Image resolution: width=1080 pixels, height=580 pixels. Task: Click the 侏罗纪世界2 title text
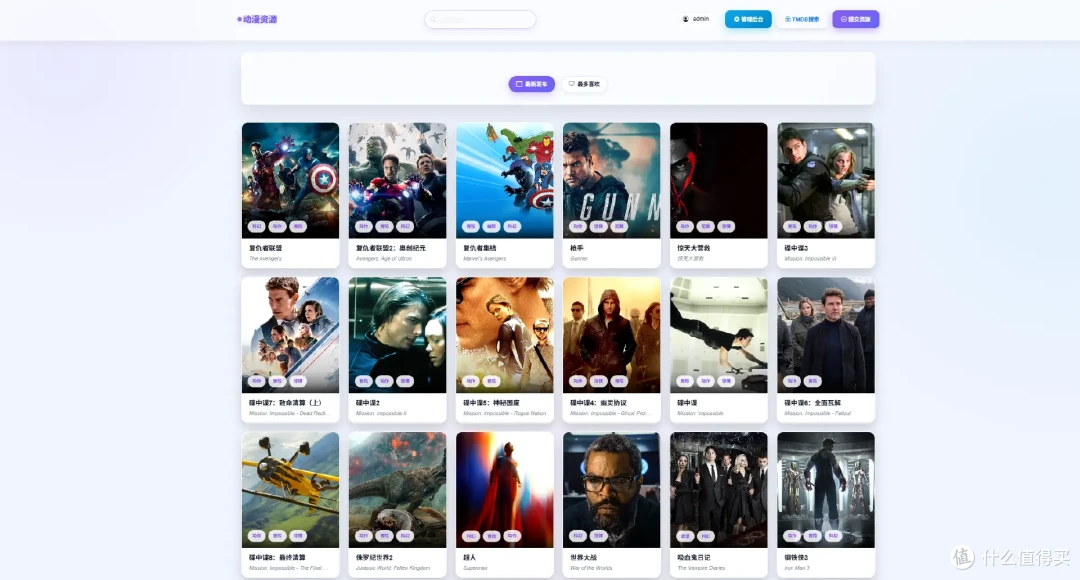374,557
